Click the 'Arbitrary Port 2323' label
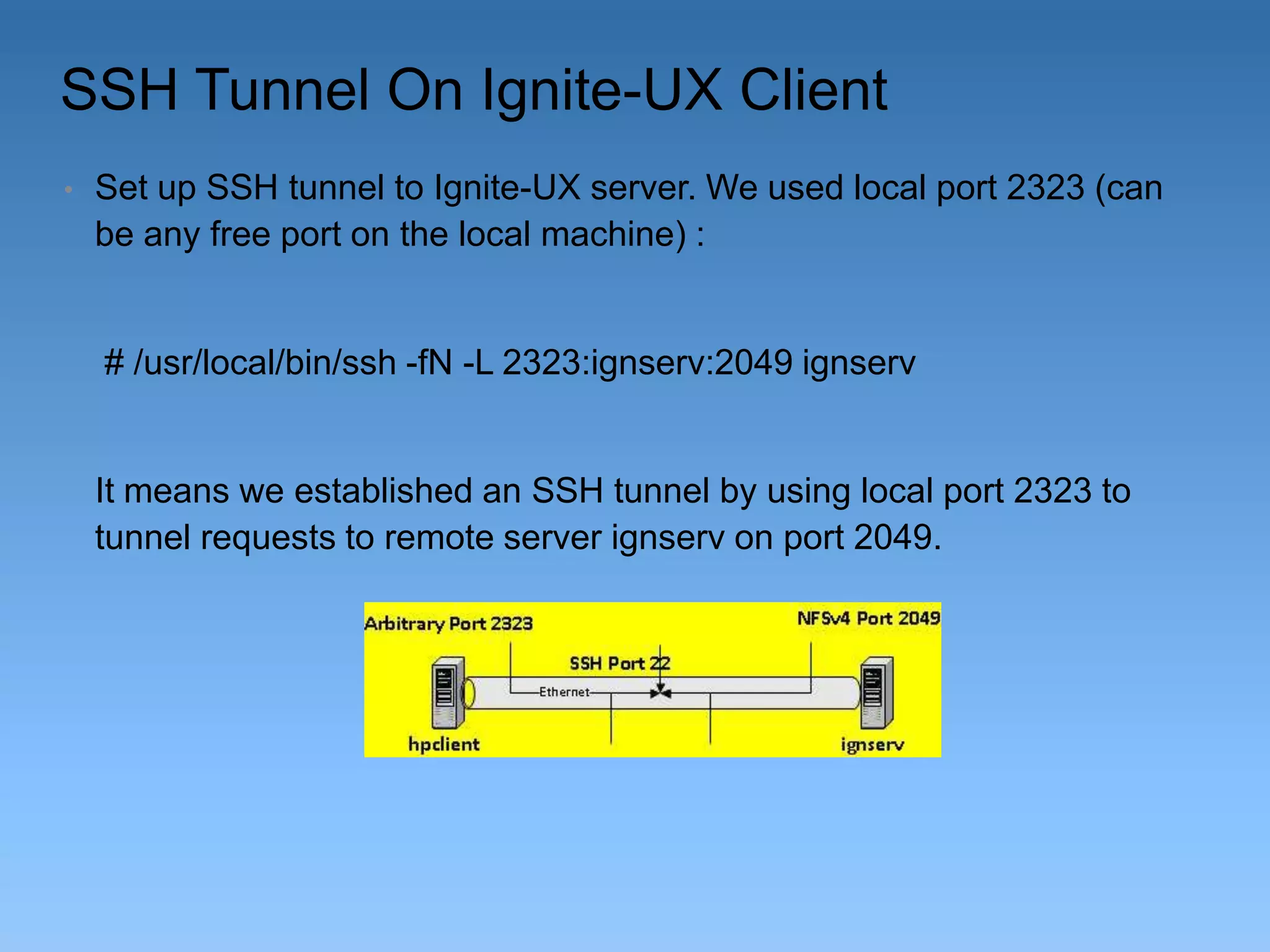The width and height of the screenshot is (1270, 952). coord(448,624)
